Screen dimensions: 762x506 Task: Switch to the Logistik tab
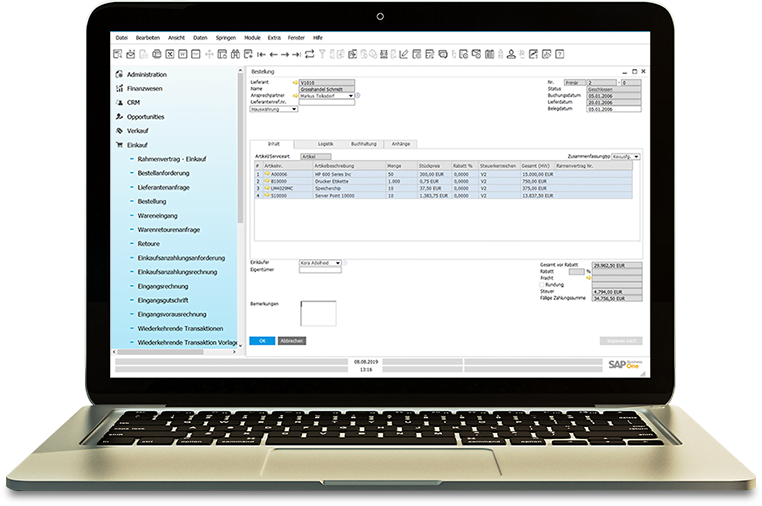pyautogui.click(x=326, y=144)
